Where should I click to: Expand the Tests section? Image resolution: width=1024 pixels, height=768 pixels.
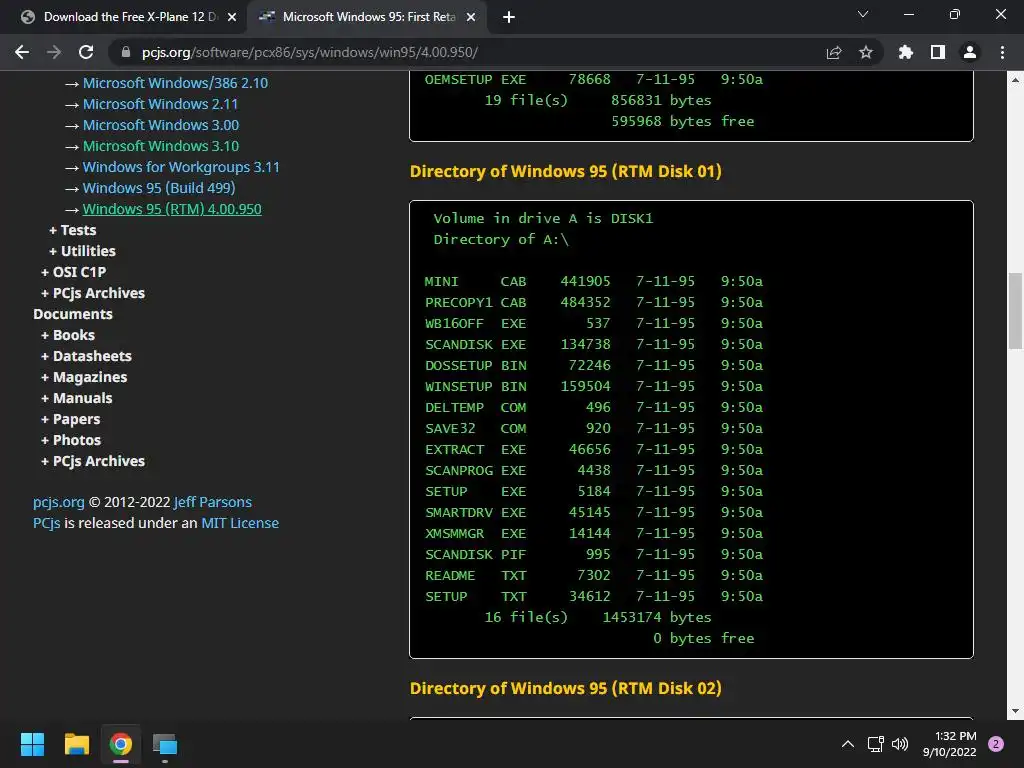(72, 230)
